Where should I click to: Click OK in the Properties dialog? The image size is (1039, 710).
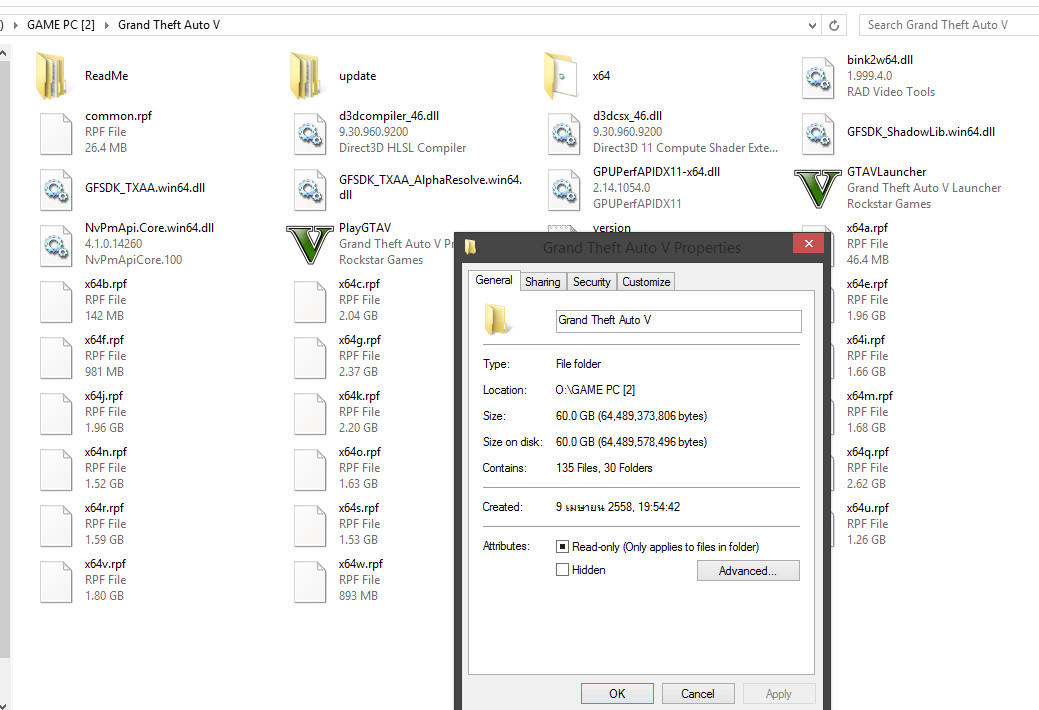(617, 693)
